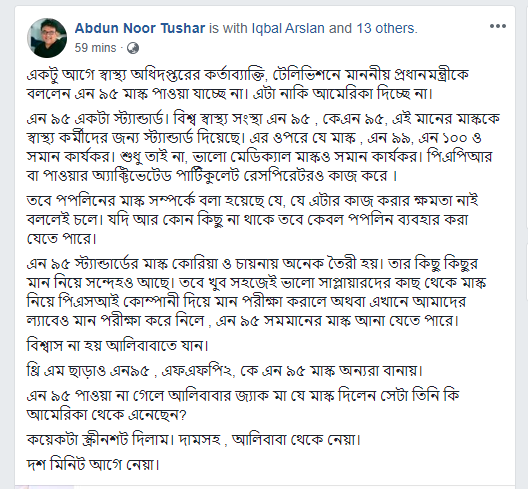
Task: Open the post via '59 mins' timestamp
Action: click(x=95, y=48)
